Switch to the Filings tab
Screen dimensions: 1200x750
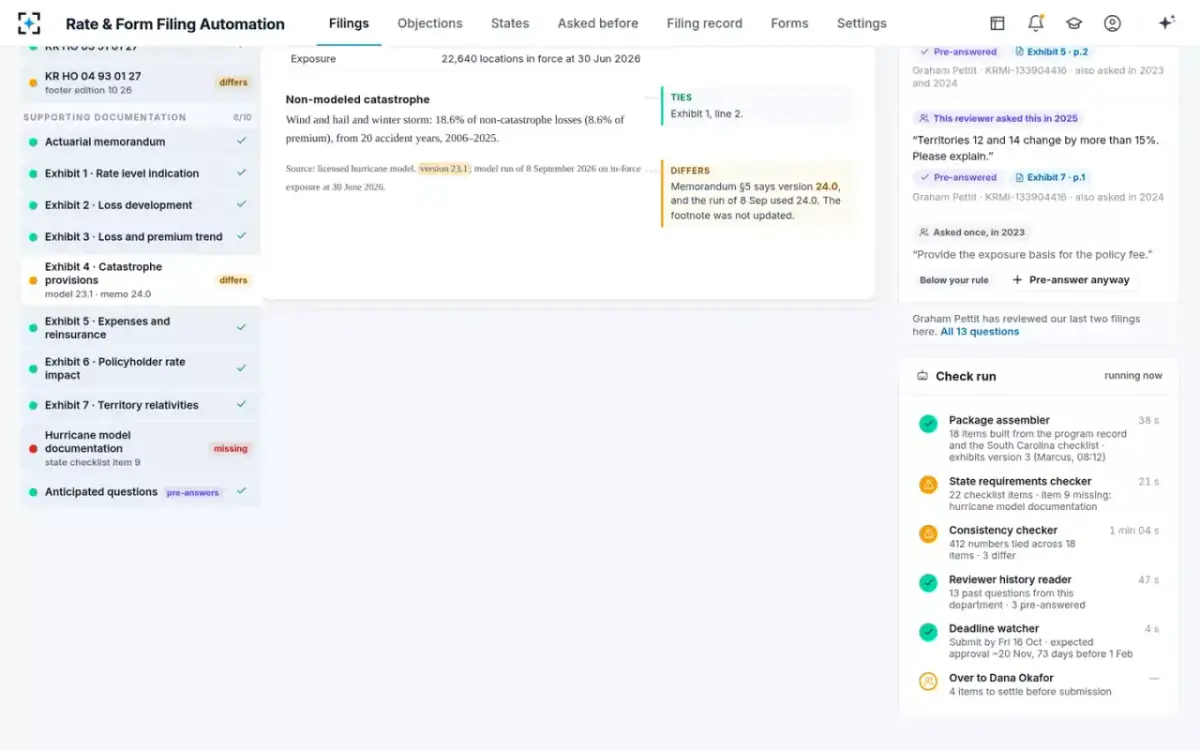(x=349, y=23)
